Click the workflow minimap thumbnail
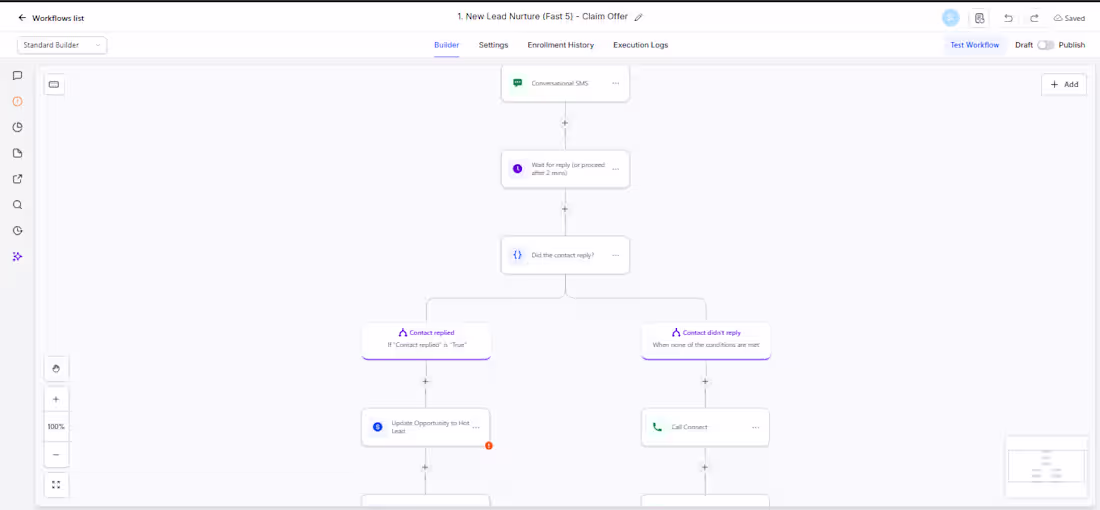 click(x=1046, y=469)
